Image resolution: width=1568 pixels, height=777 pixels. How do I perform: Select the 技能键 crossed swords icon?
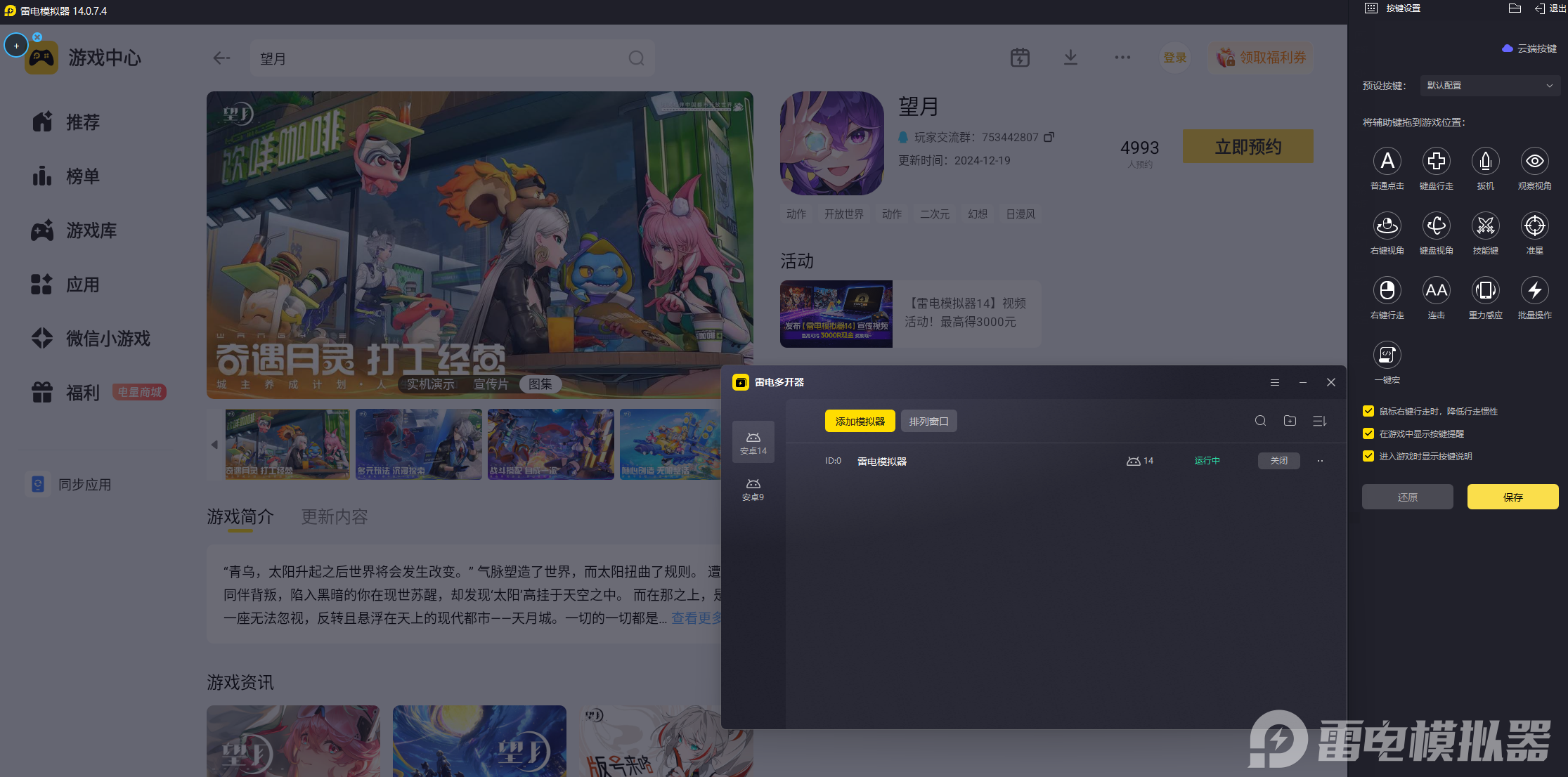1485,226
